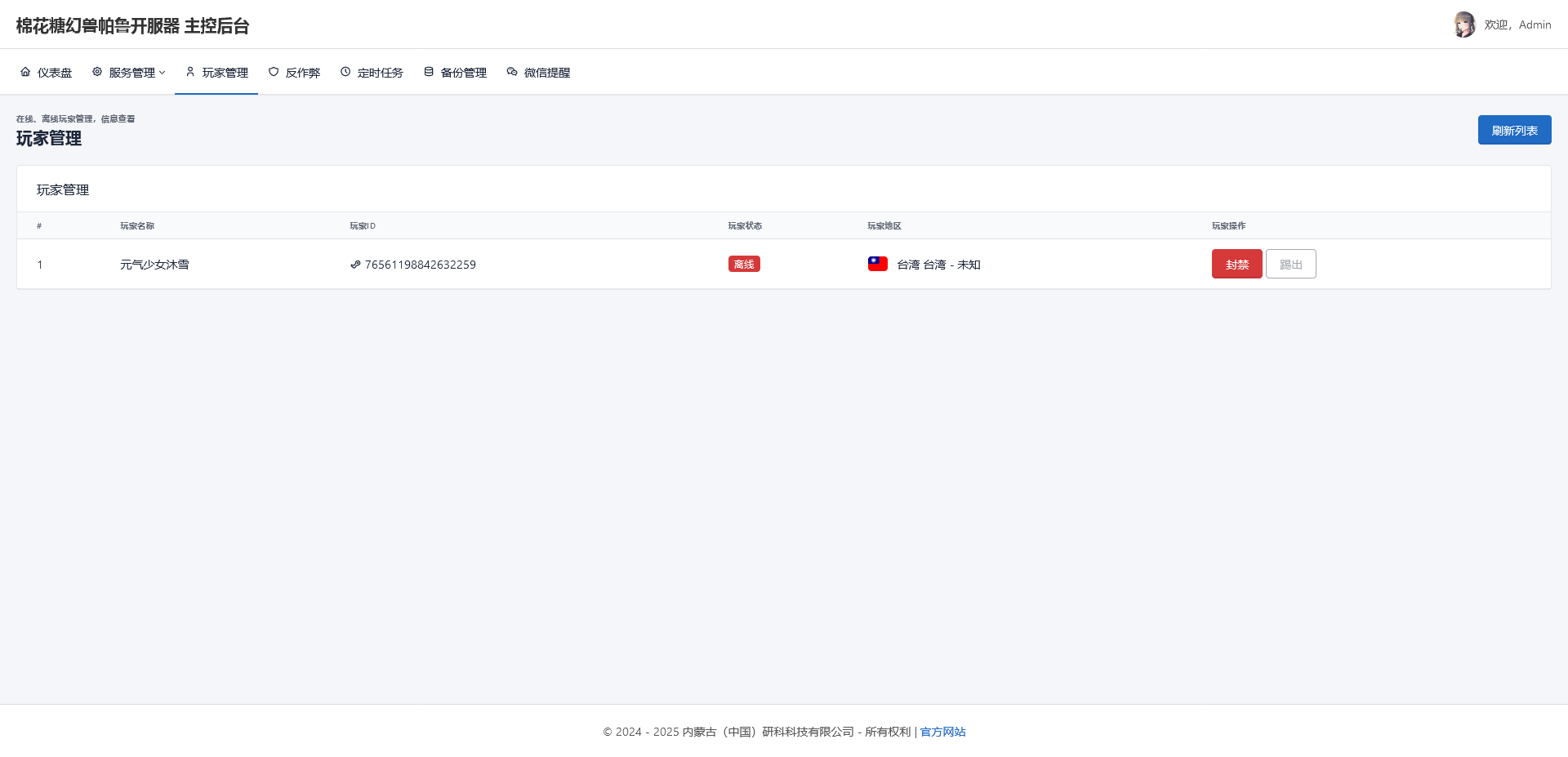Click the Taiwan flag icon in 玩家地区 column
The image size is (1568, 757).
click(x=877, y=263)
